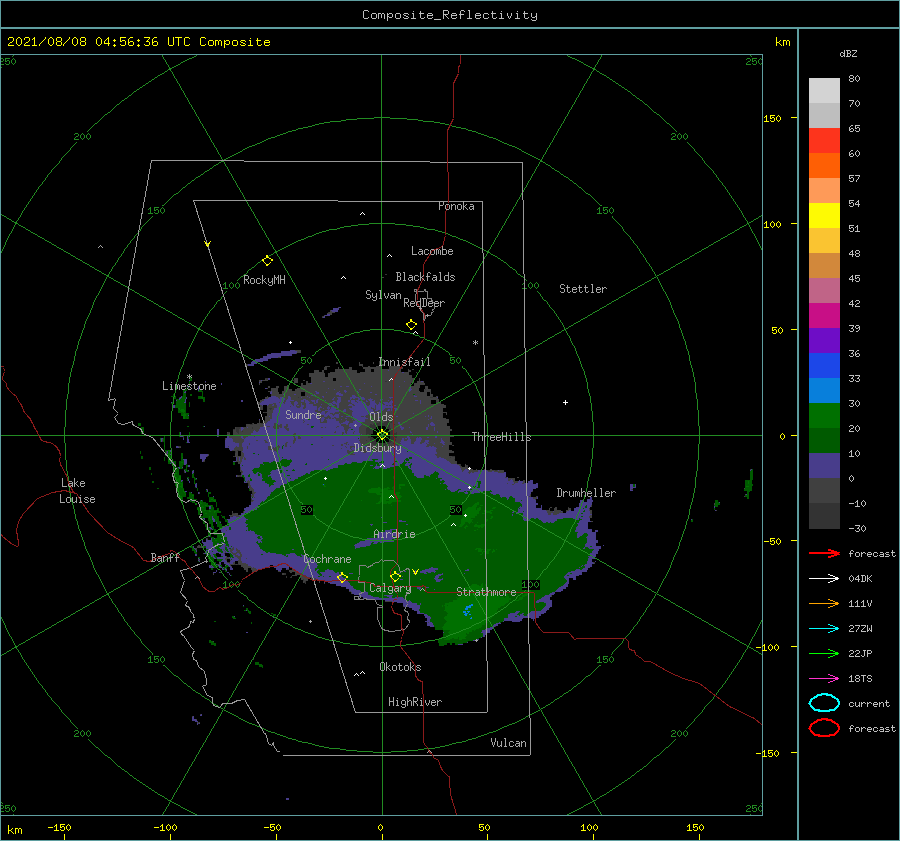Select the dark green 10-20 dBZ swatch
900x841 pixels.
tap(824, 440)
